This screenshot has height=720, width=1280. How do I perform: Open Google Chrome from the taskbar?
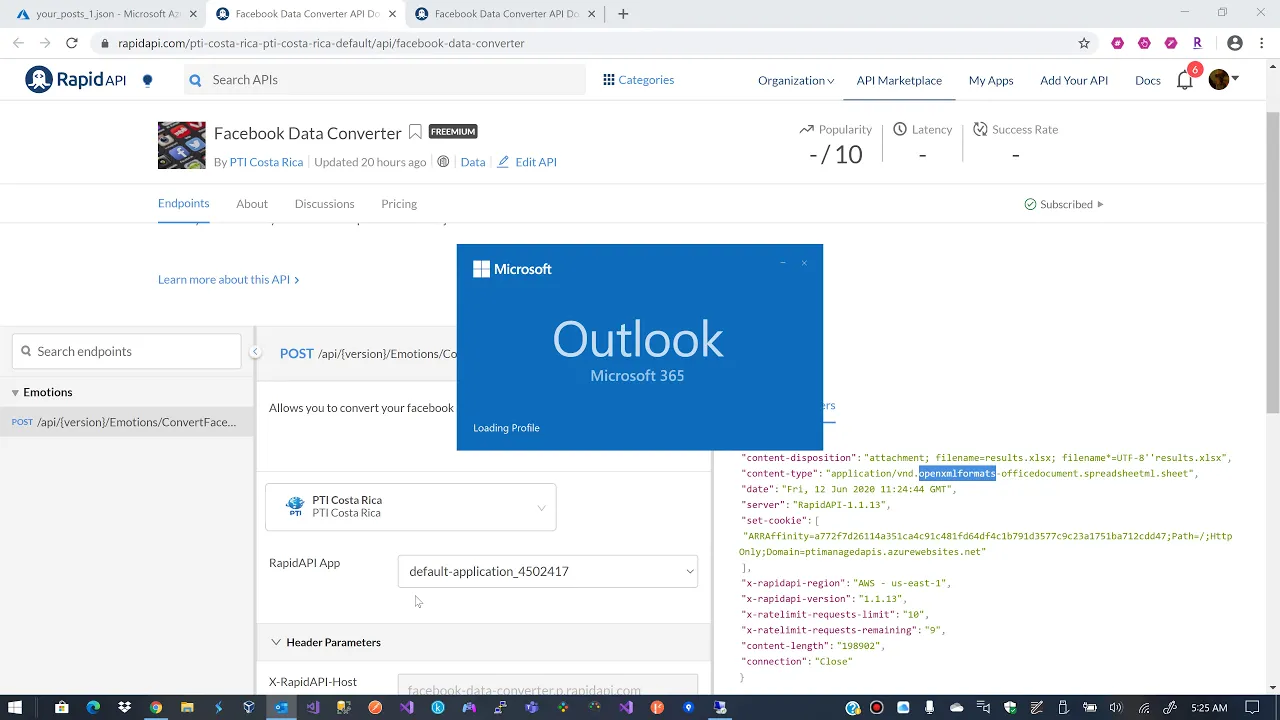(156, 707)
